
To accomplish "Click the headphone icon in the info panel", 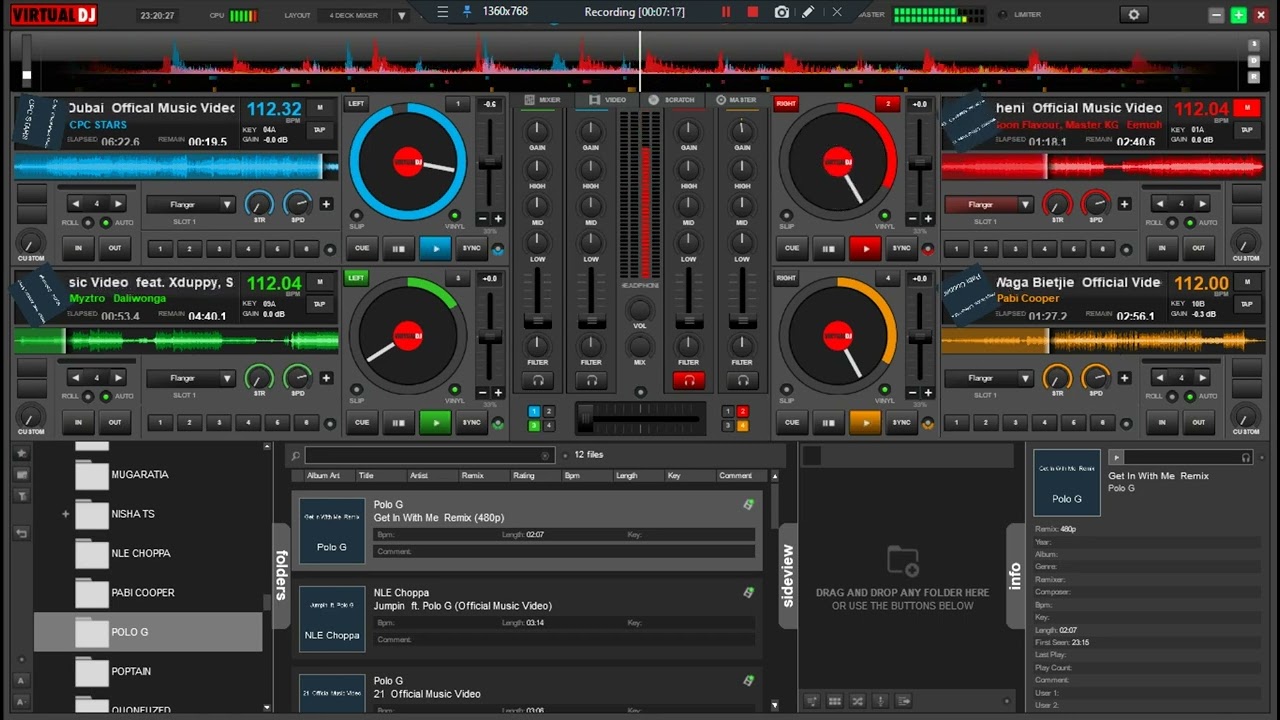I will coord(1246,457).
